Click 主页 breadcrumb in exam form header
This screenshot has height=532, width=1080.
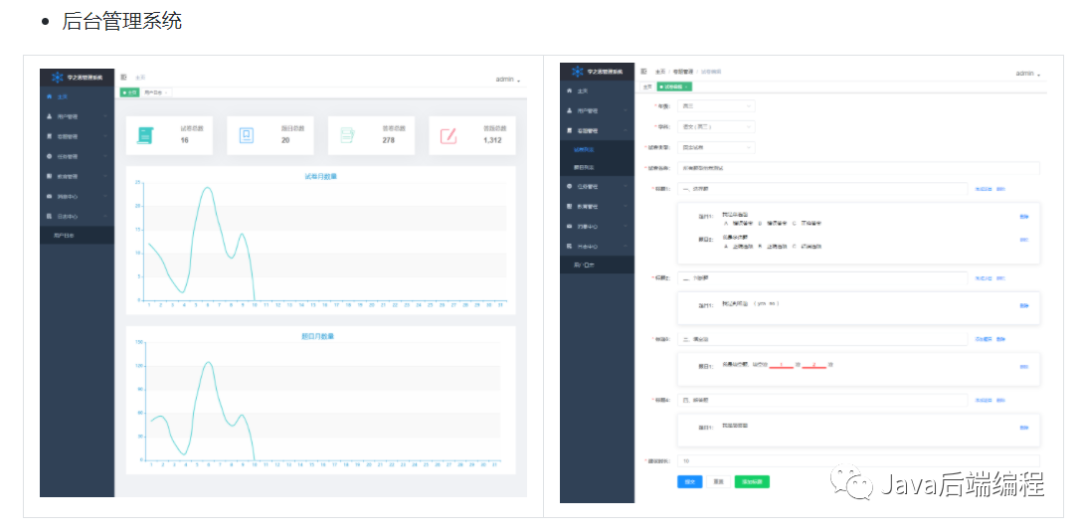pyautogui.click(x=660, y=71)
